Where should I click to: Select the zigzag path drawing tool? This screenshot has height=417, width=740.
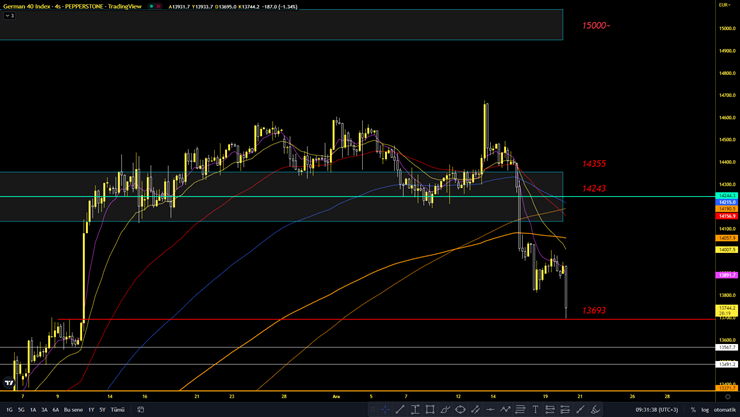pyautogui.click(x=505, y=409)
